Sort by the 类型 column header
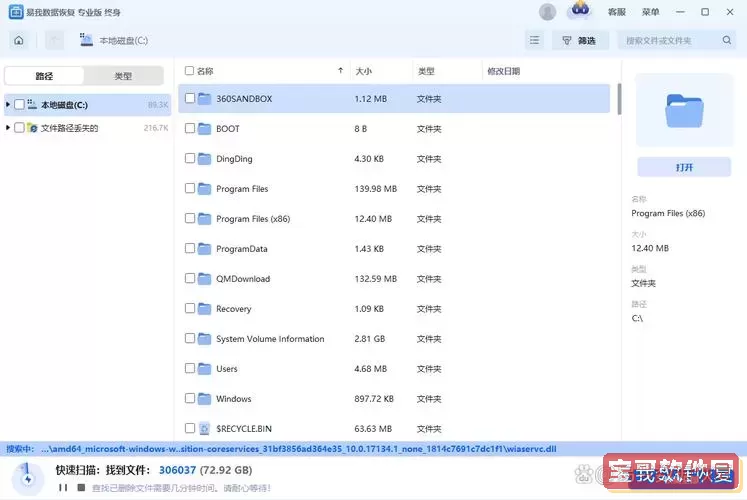This screenshot has height=500, width=747. (426, 71)
